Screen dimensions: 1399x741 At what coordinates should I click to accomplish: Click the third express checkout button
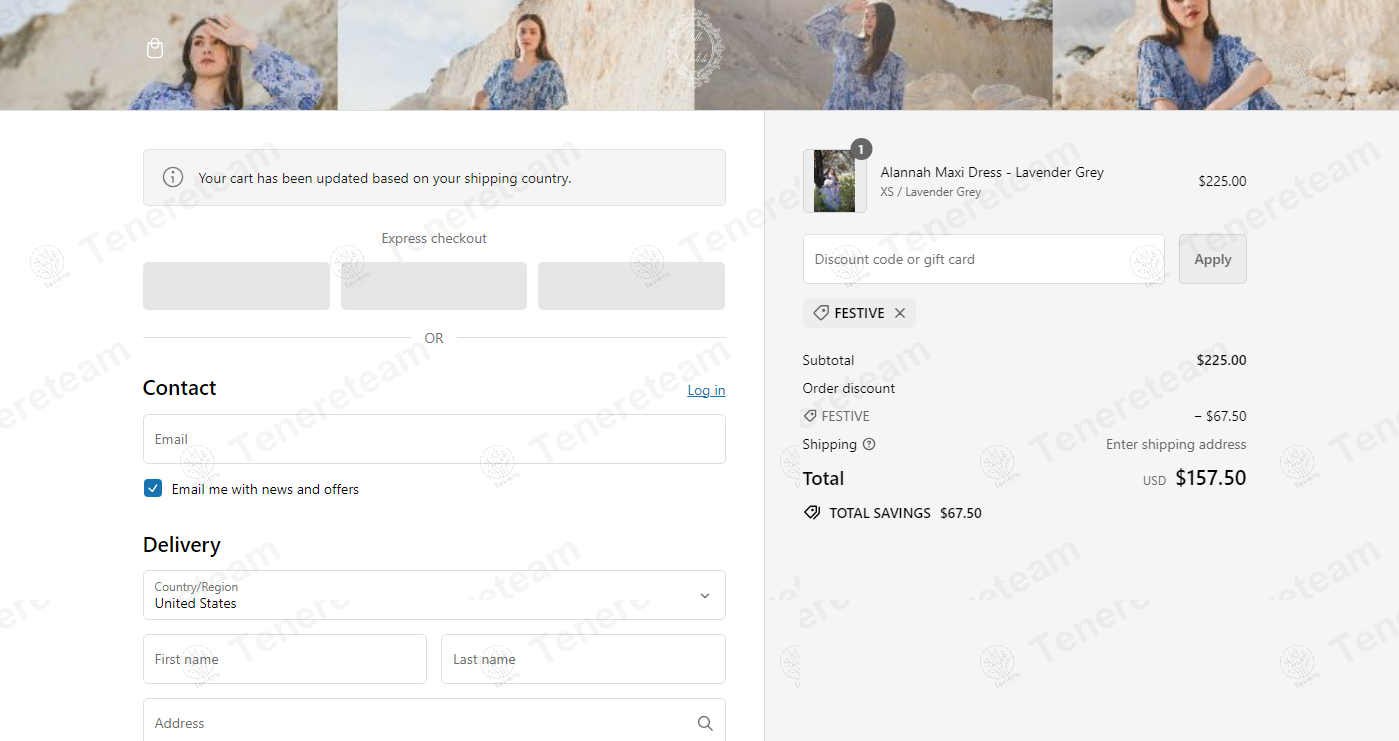coord(631,286)
